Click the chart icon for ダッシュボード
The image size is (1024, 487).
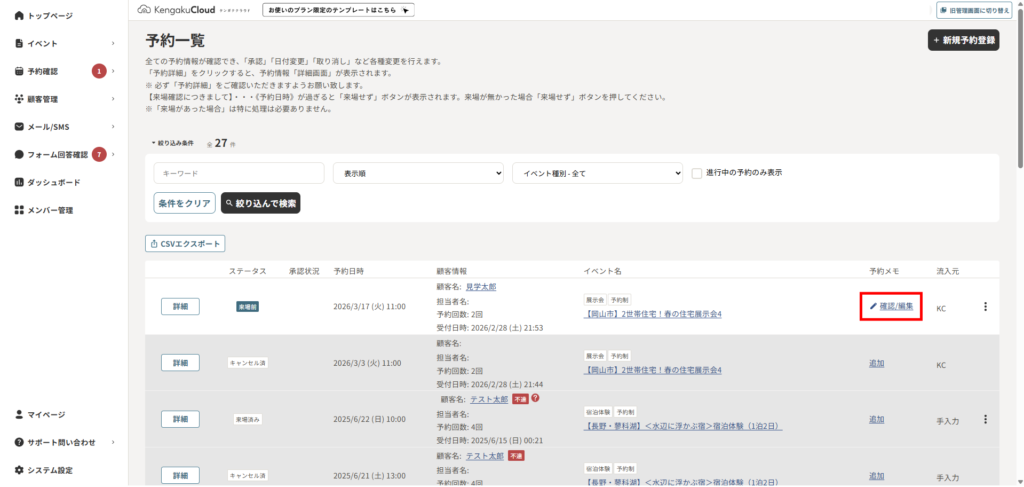point(19,183)
